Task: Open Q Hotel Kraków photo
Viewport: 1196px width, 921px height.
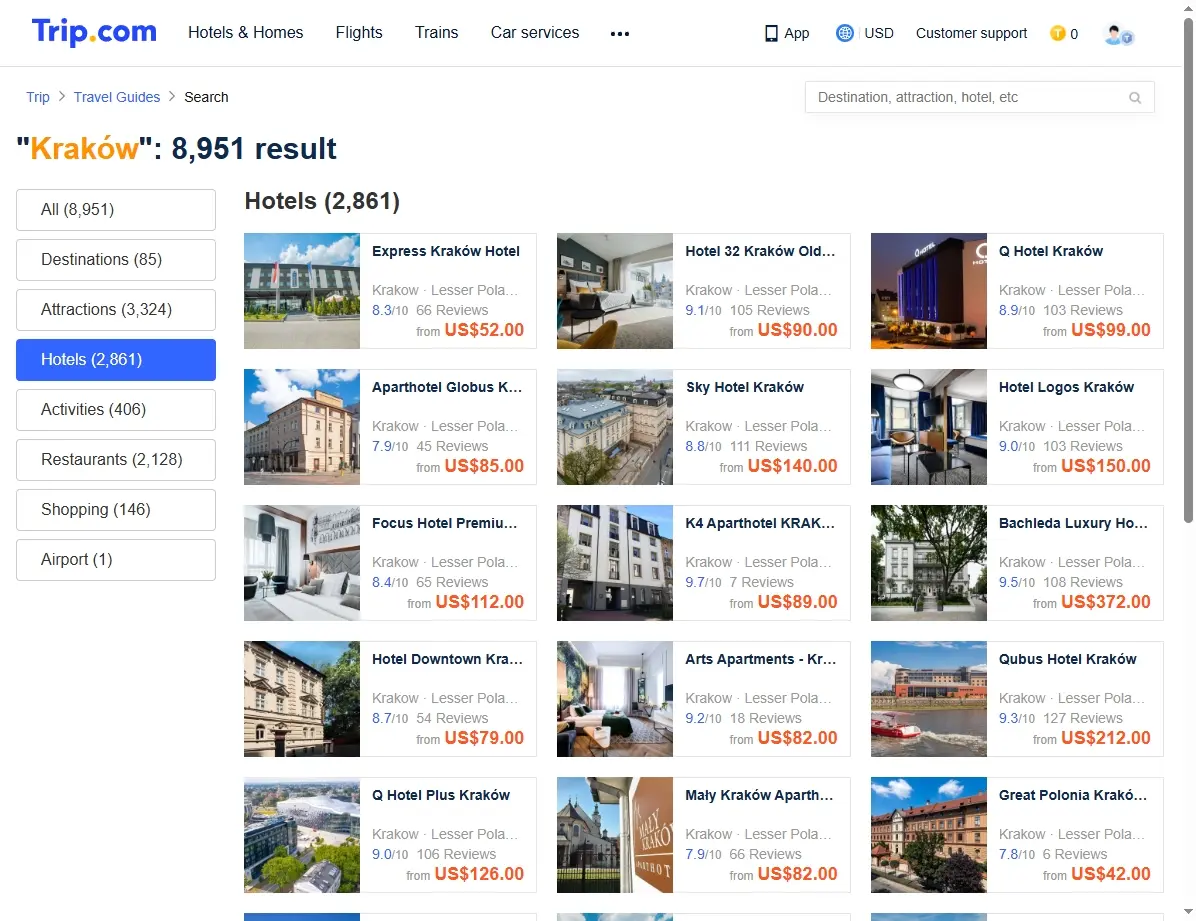Action: tap(929, 291)
